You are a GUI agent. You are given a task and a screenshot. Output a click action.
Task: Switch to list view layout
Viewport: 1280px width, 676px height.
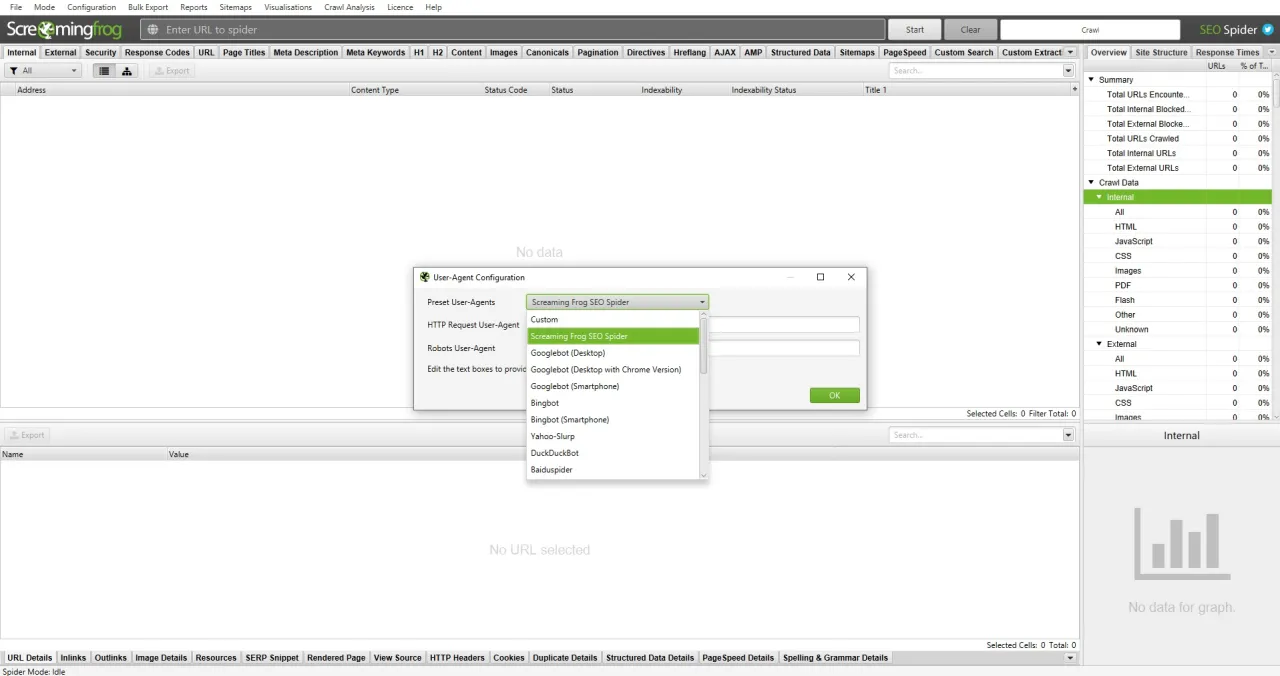pos(103,70)
